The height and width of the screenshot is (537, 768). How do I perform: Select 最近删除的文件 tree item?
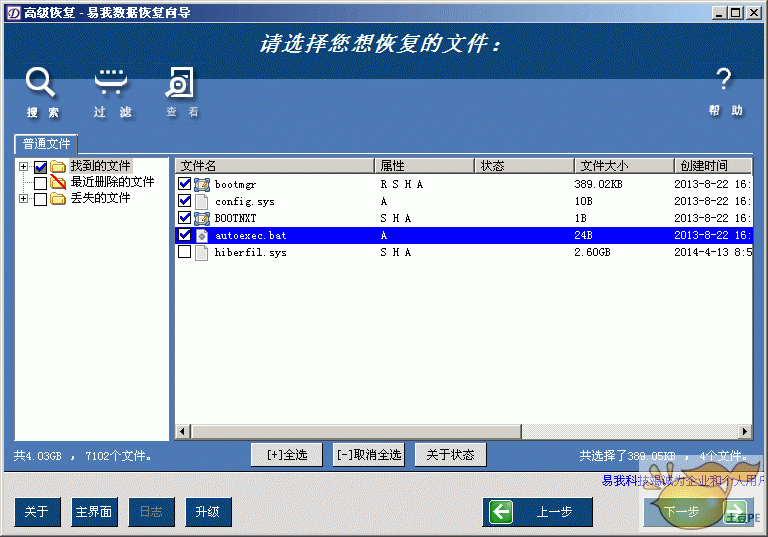112,182
